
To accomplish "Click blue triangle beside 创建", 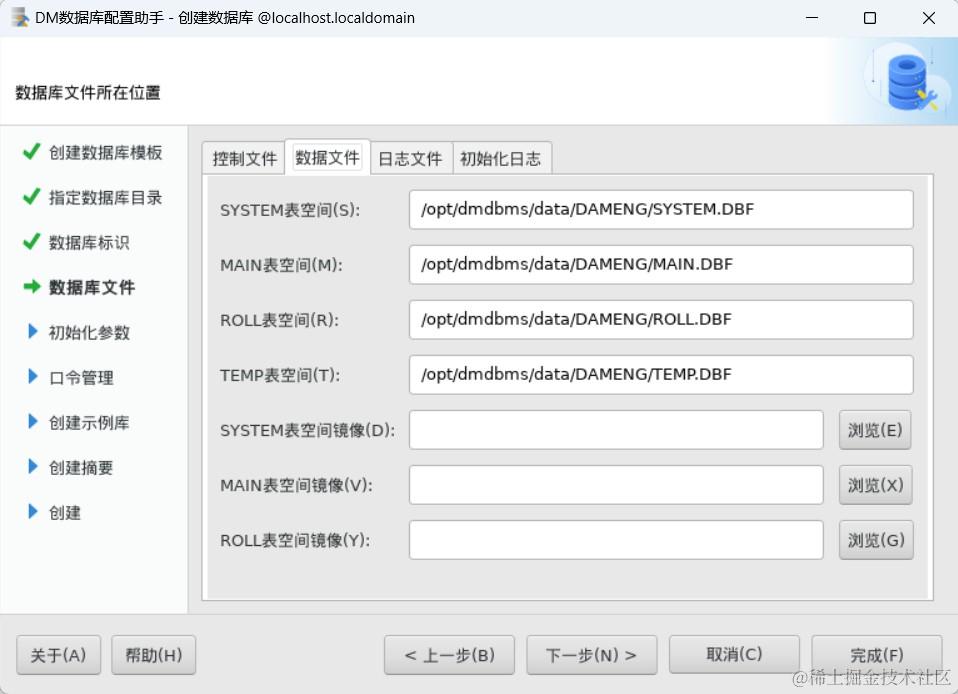I will pos(33,512).
